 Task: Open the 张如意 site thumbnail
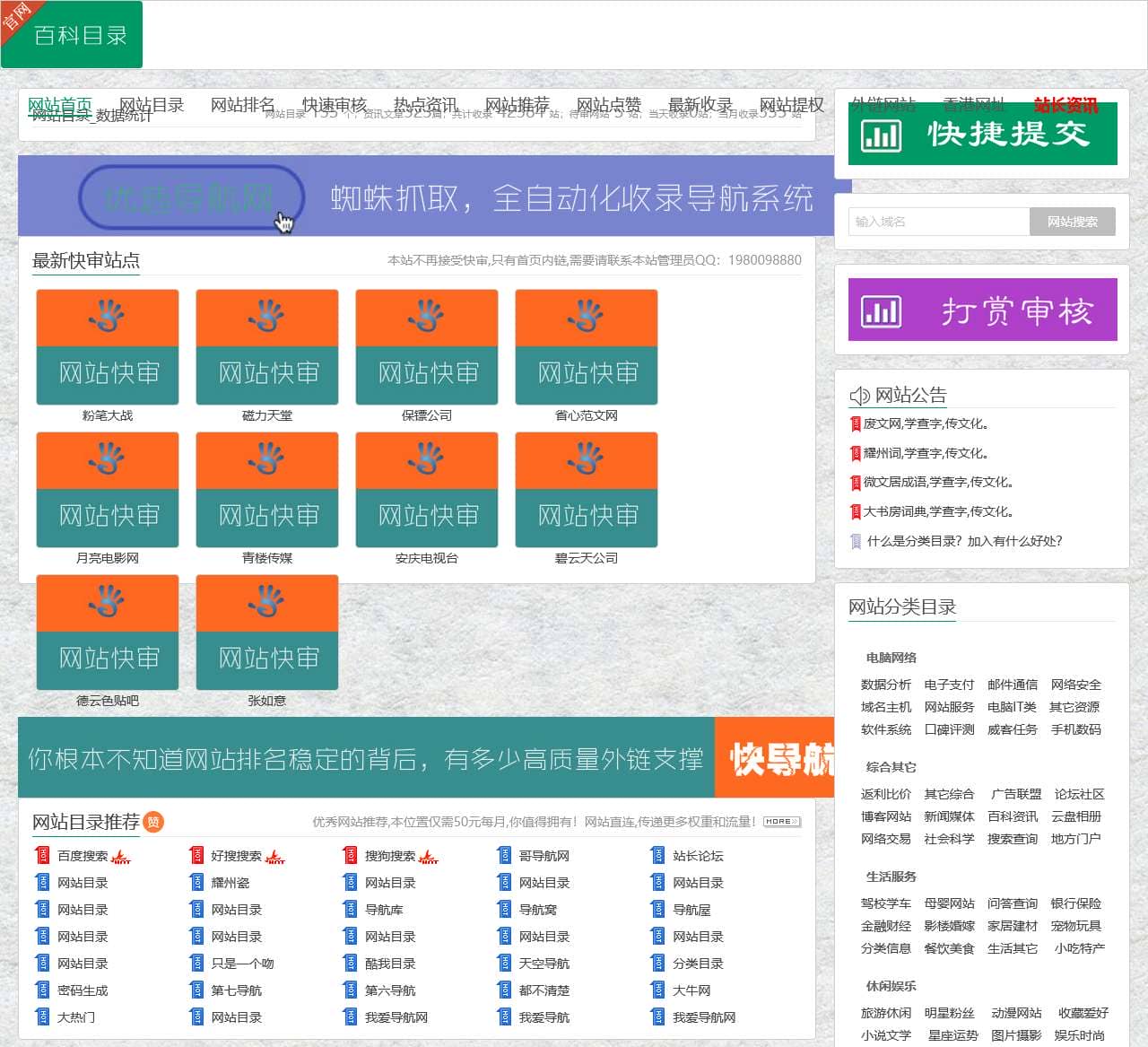click(x=267, y=633)
